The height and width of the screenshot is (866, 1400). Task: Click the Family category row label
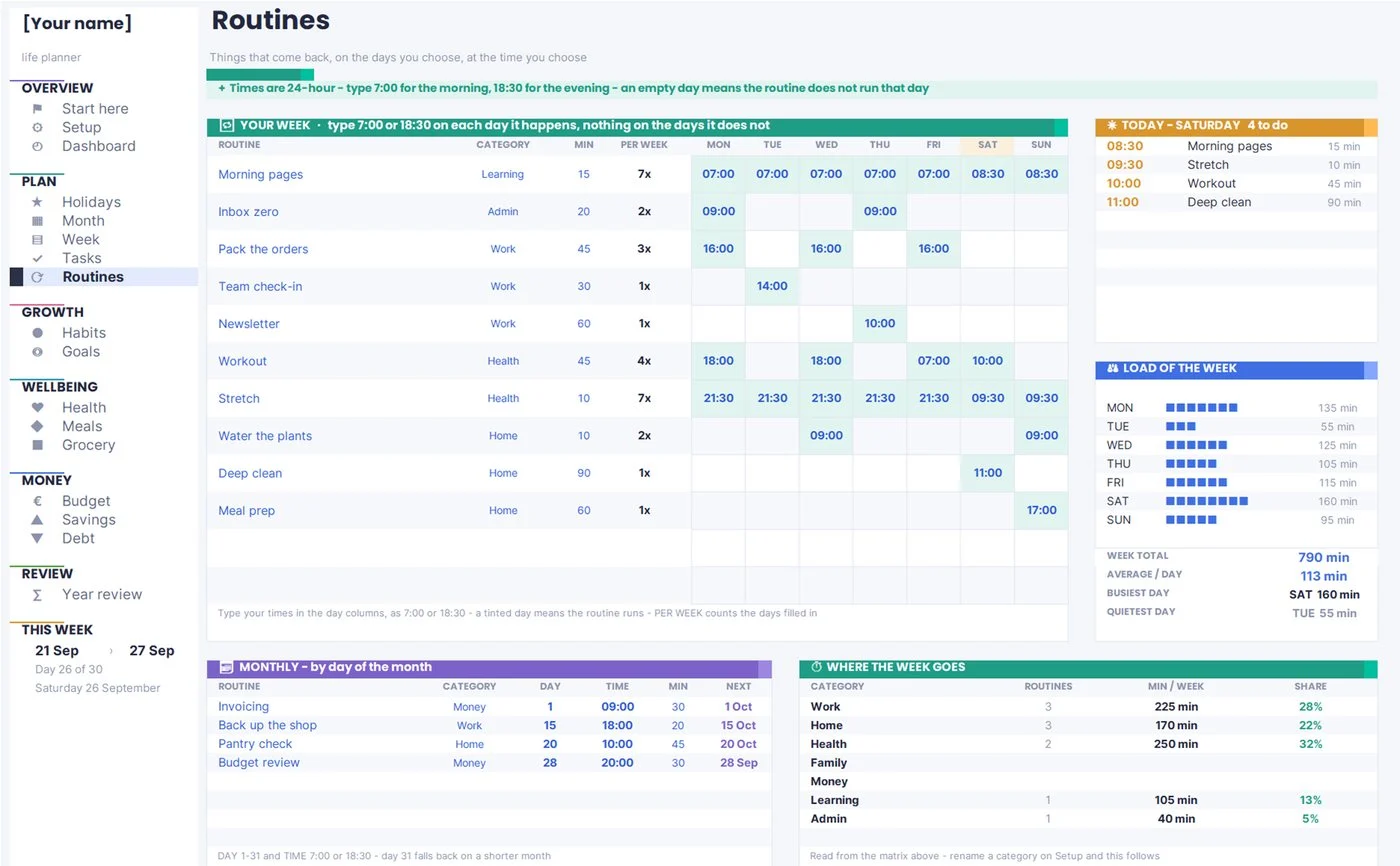click(x=829, y=763)
